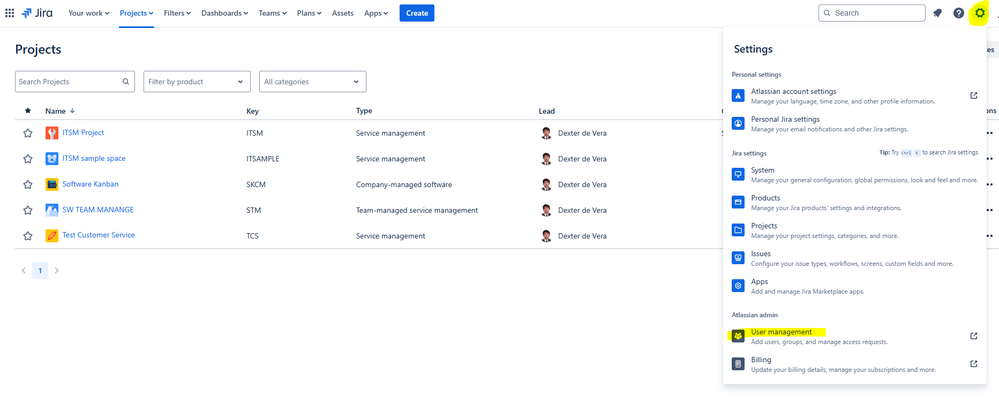Click the Software Kanban avatar icon
The height and width of the screenshot is (417, 999).
(x=52, y=184)
